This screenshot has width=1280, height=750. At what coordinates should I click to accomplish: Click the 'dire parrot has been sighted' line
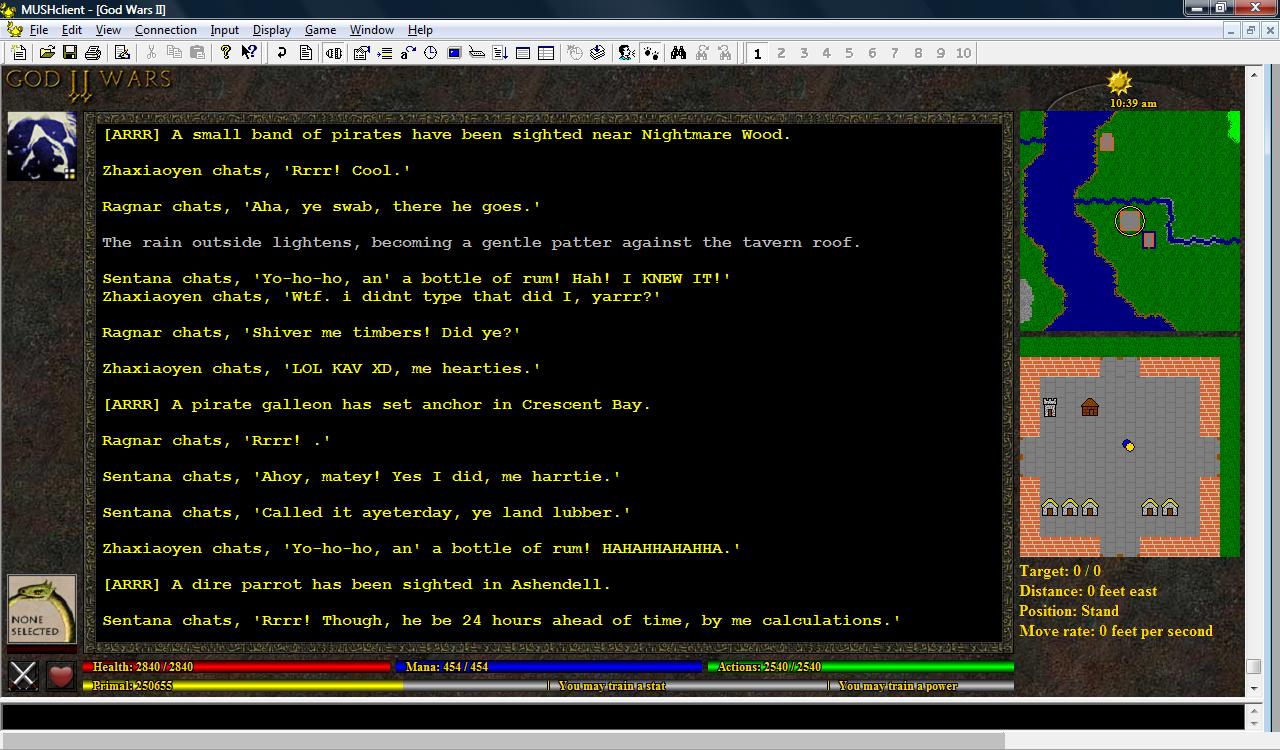click(x=356, y=585)
